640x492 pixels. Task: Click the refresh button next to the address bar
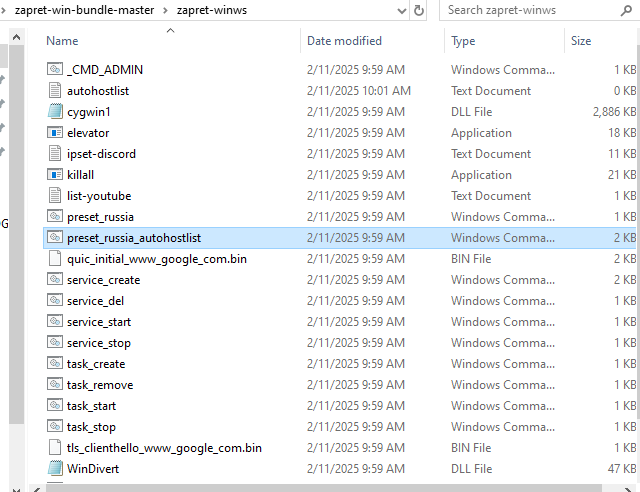419,10
